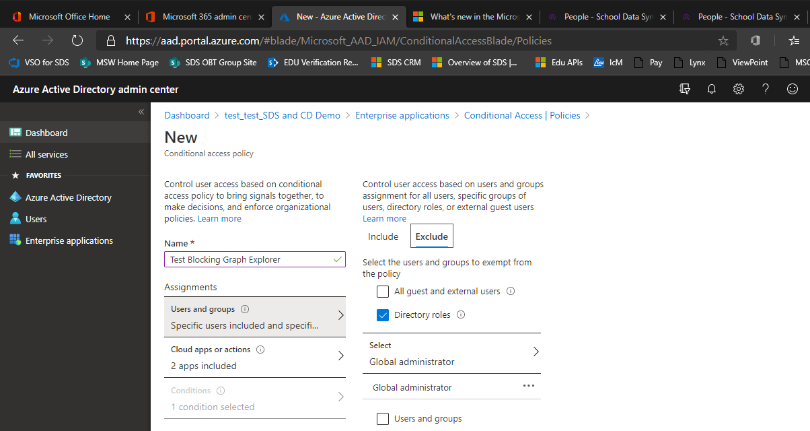The width and height of the screenshot is (810, 431).
Task: Switch to the Include tab
Action: pyautogui.click(x=383, y=236)
